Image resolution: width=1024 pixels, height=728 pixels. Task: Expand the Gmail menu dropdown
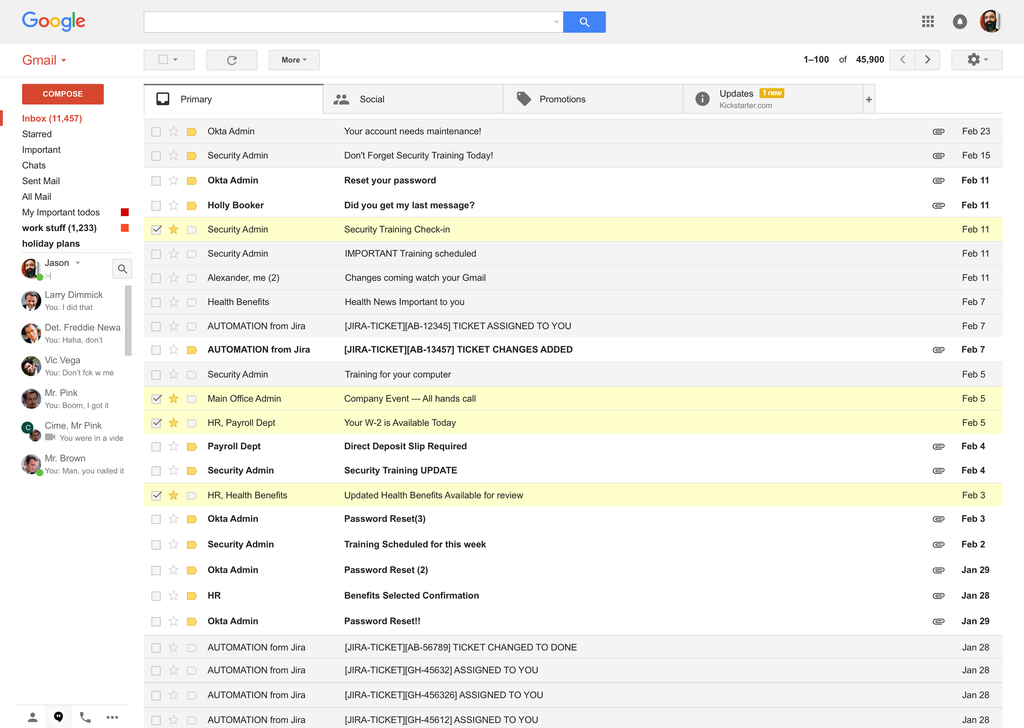click(64, 60)
